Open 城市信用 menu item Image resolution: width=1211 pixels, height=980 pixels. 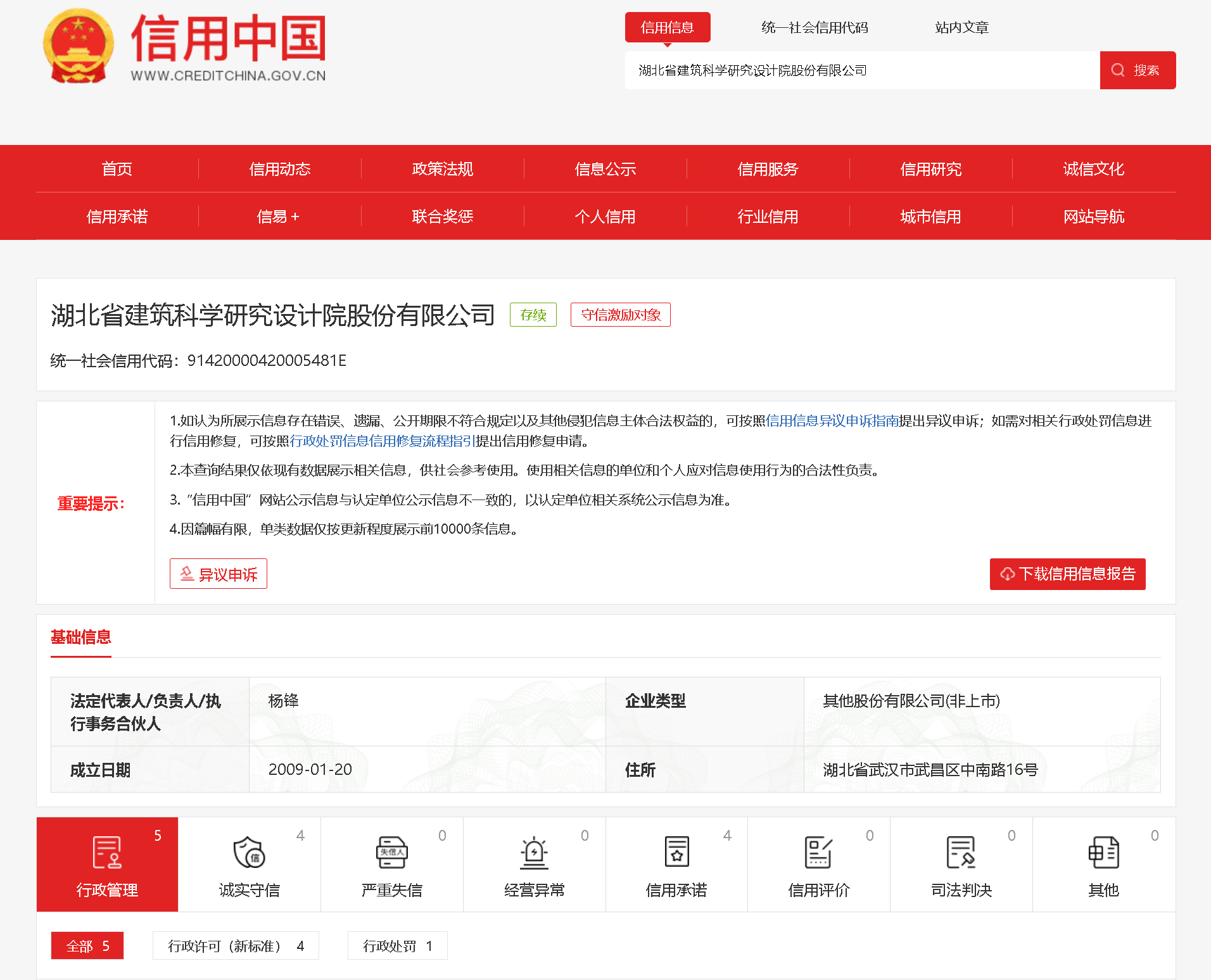(931, 217)
